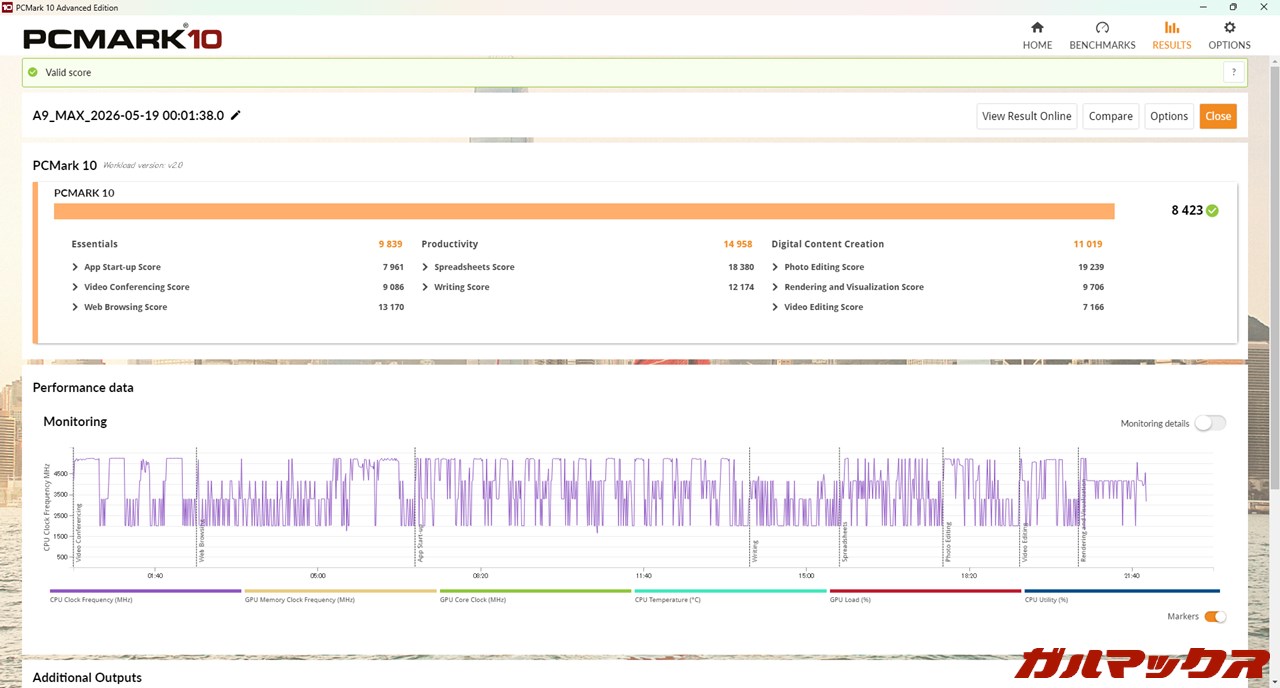The image size is (1280, 688).
Task: Click the App Start-up marker in chart
Action: [421, 543]
